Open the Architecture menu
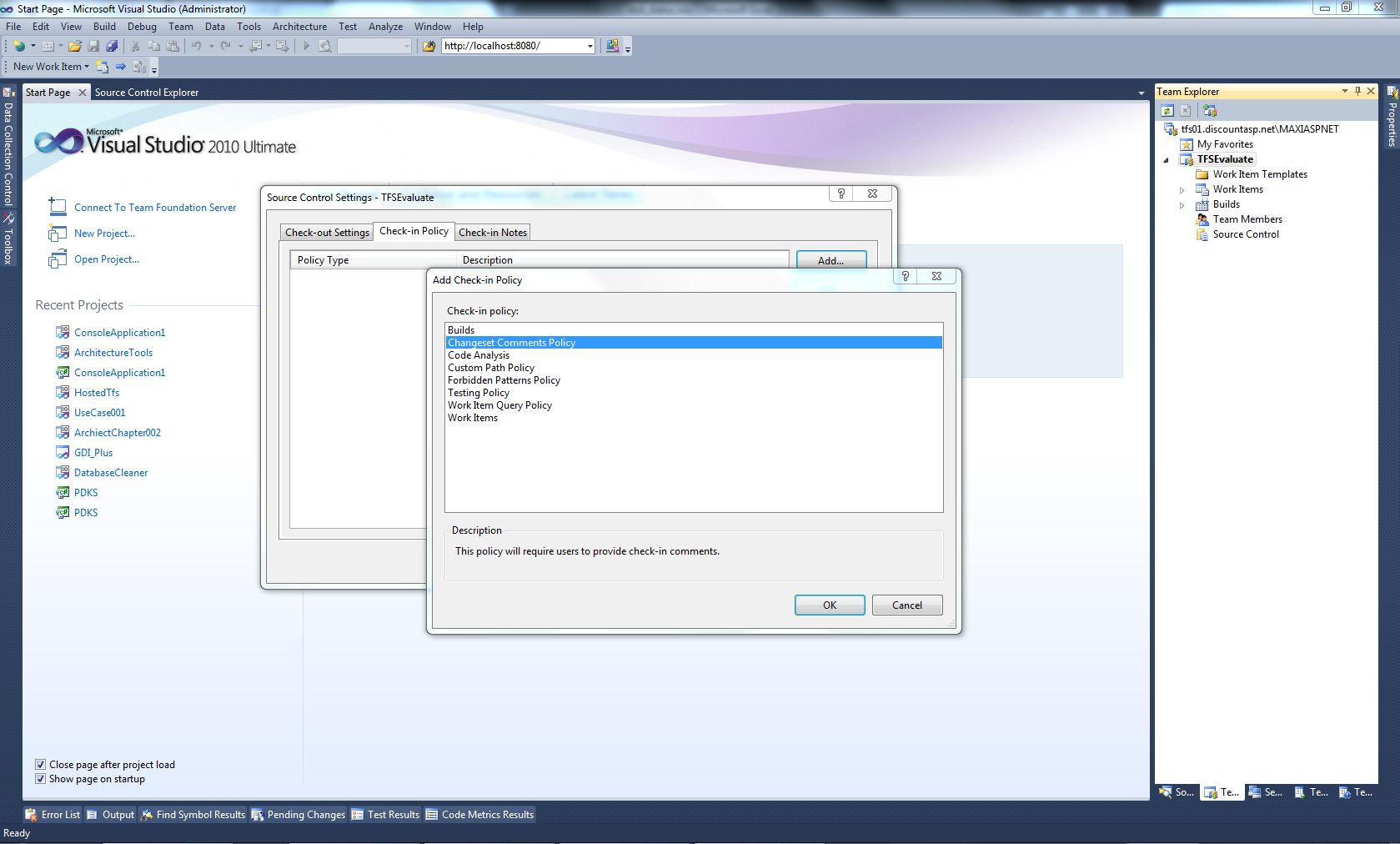 (x=299, y=27)
